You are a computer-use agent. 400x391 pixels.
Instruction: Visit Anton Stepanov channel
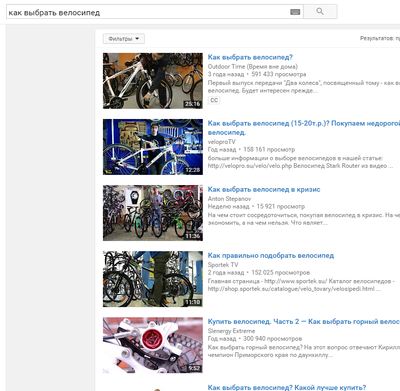coord(229,199)
